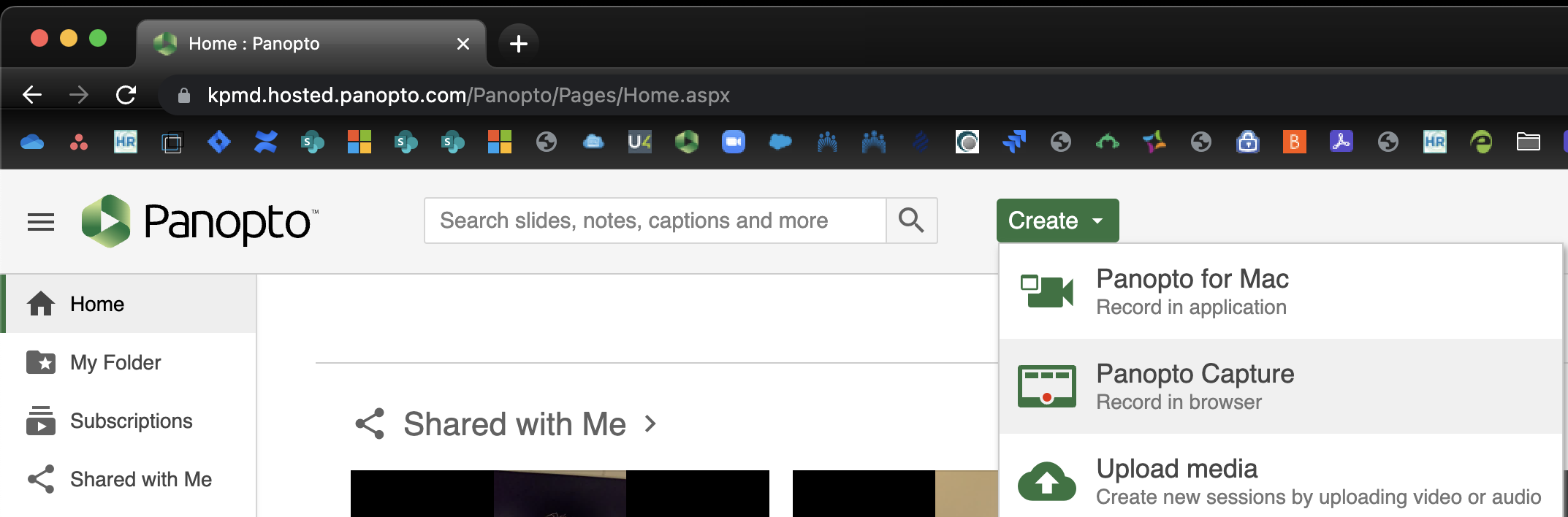
Task: Open Shared with Me sidebar item
Action: click(x=129, y=479)
